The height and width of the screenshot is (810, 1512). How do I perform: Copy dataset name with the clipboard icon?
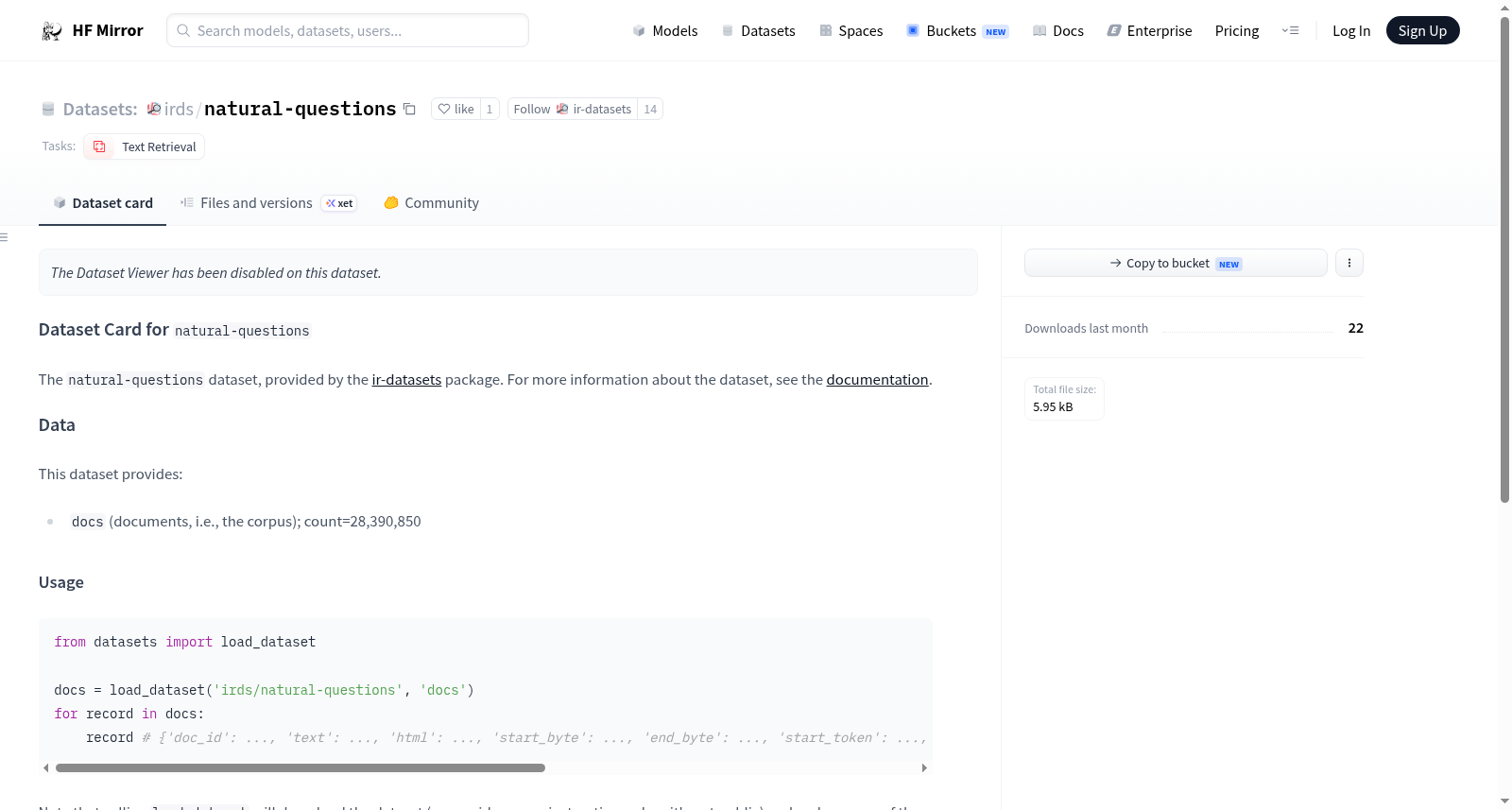coord(409,109)
